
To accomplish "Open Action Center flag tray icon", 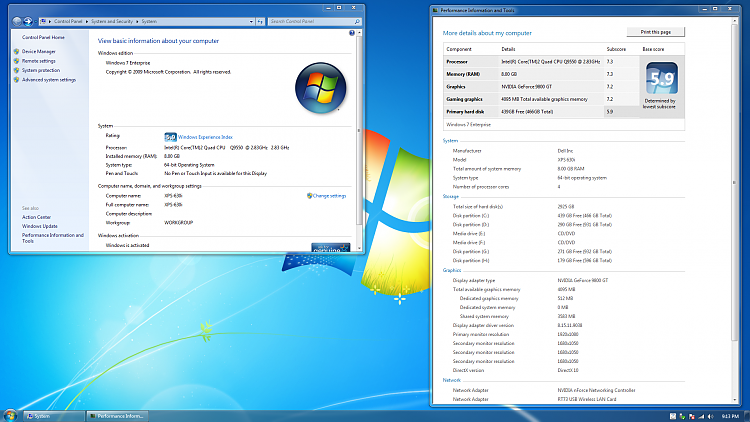I will [692, 417].
